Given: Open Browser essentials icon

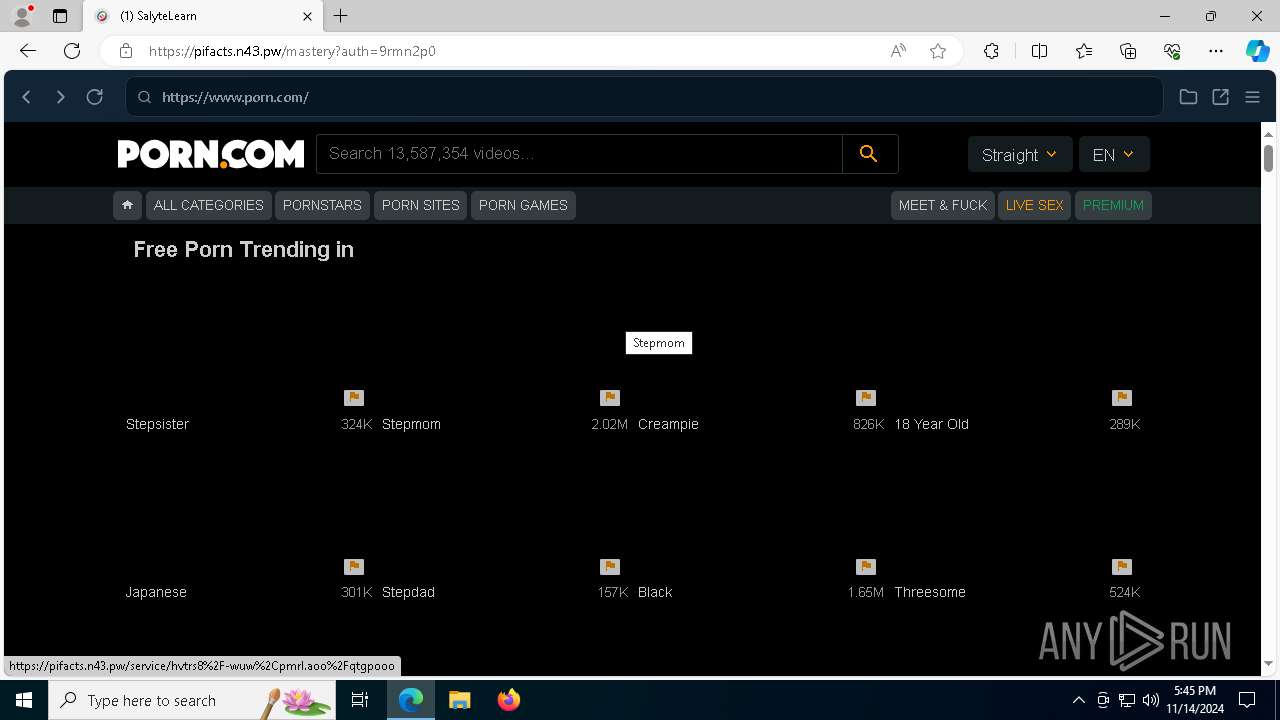Looking at the screenshot, I should point(1172,51).
